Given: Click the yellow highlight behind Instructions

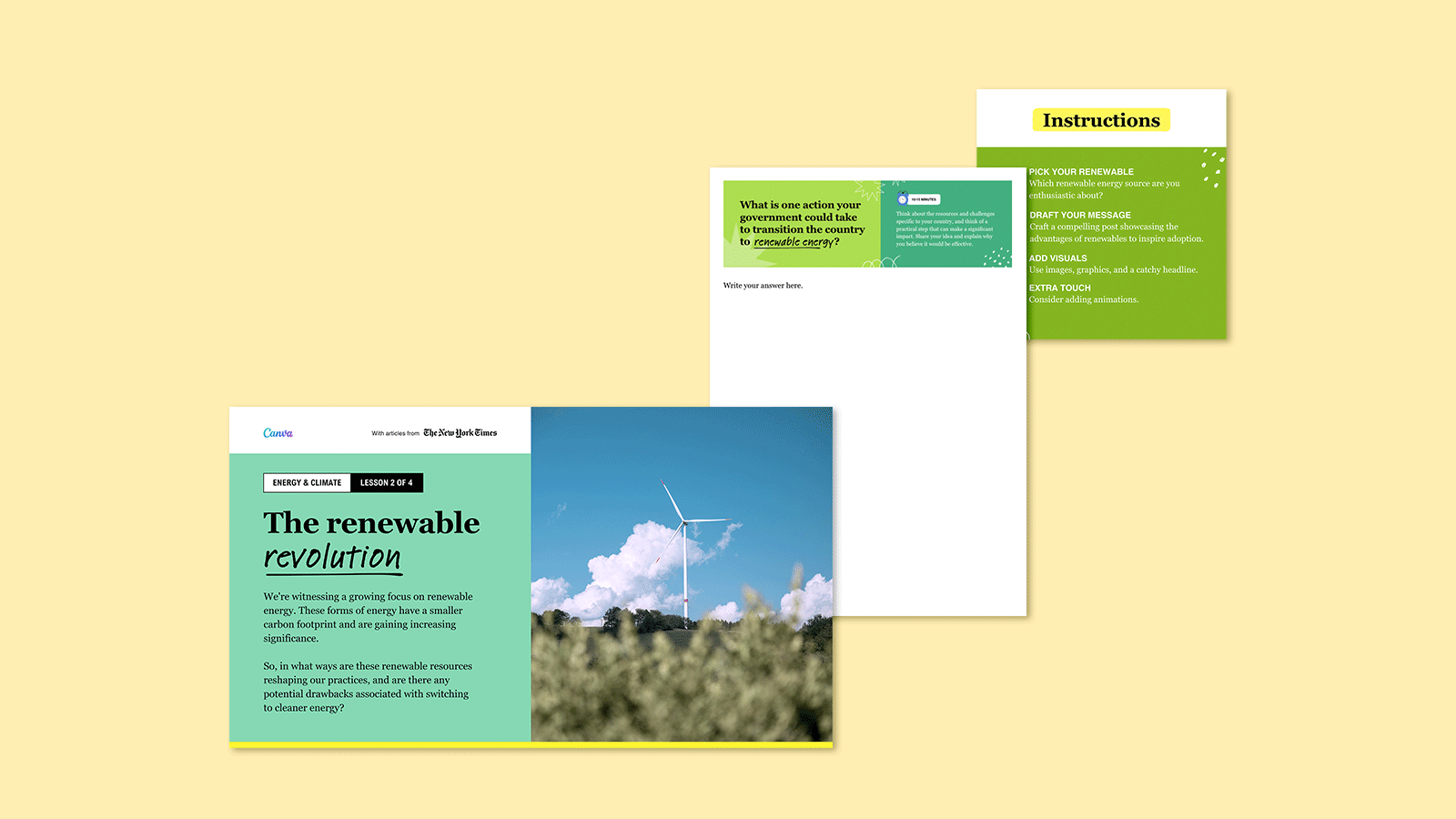Looking at the screenshot, I should pyautogui.click(x=1102, y=119).
